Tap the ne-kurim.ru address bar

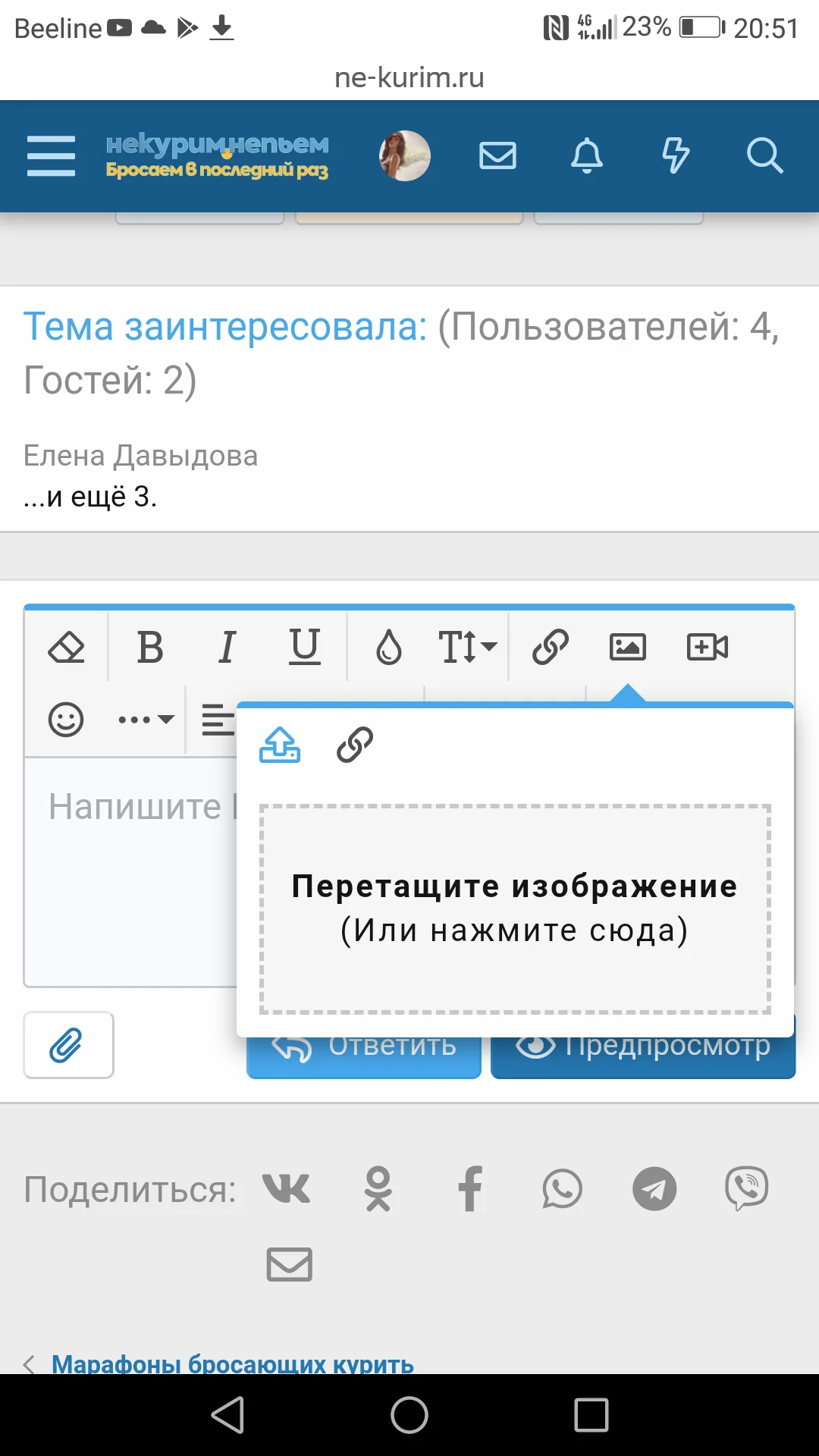[x=409, y=77]
